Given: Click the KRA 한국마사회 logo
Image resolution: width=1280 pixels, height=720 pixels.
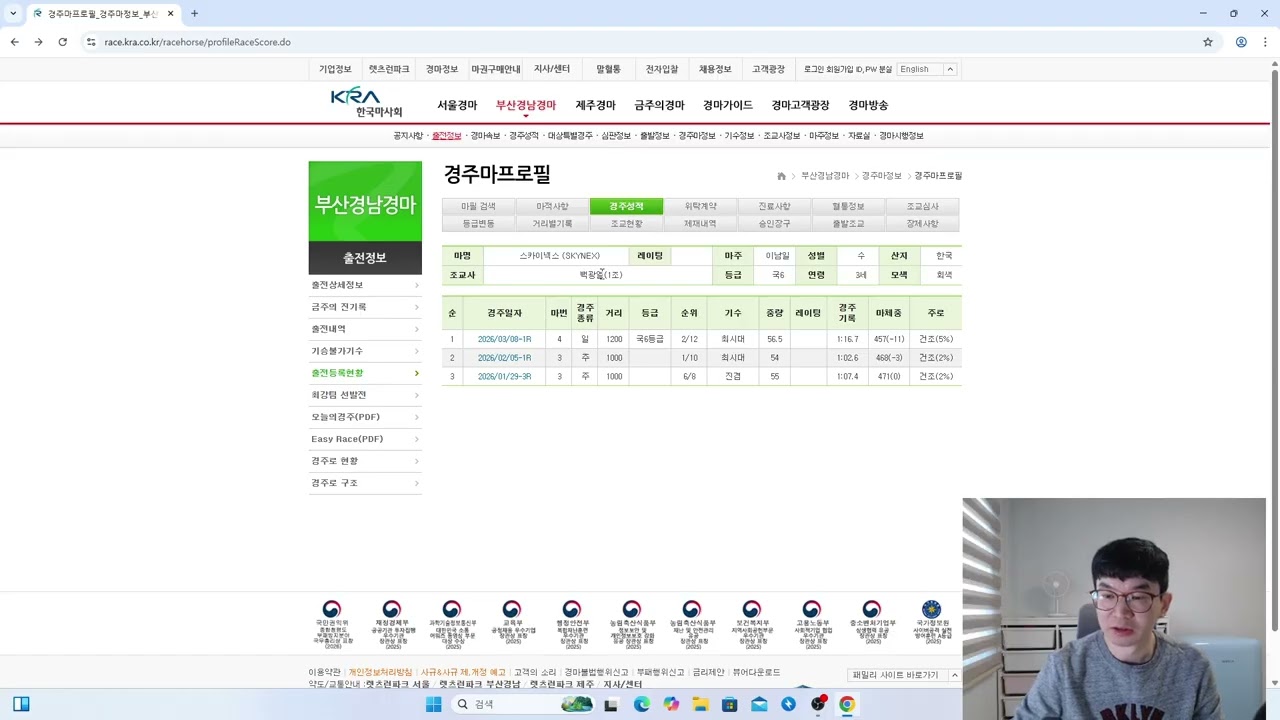Looking at the screenshot, I should point(366,102).
